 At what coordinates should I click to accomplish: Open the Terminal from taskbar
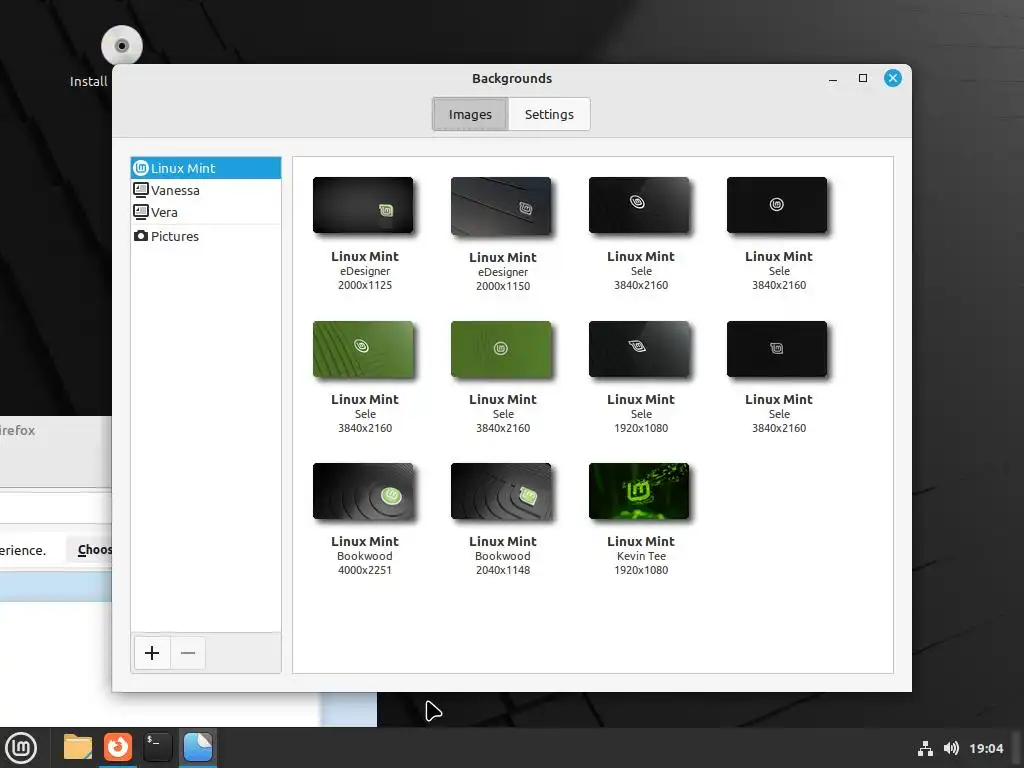[x=157, y=747]
